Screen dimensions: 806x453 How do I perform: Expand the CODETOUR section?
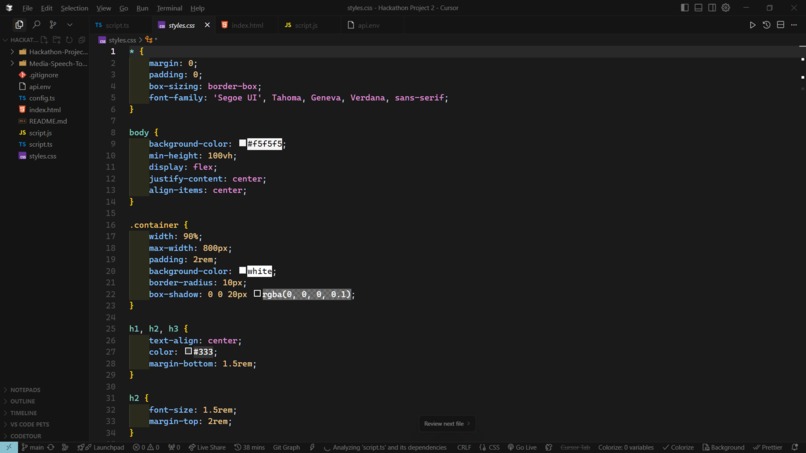(x=25, y=436)
